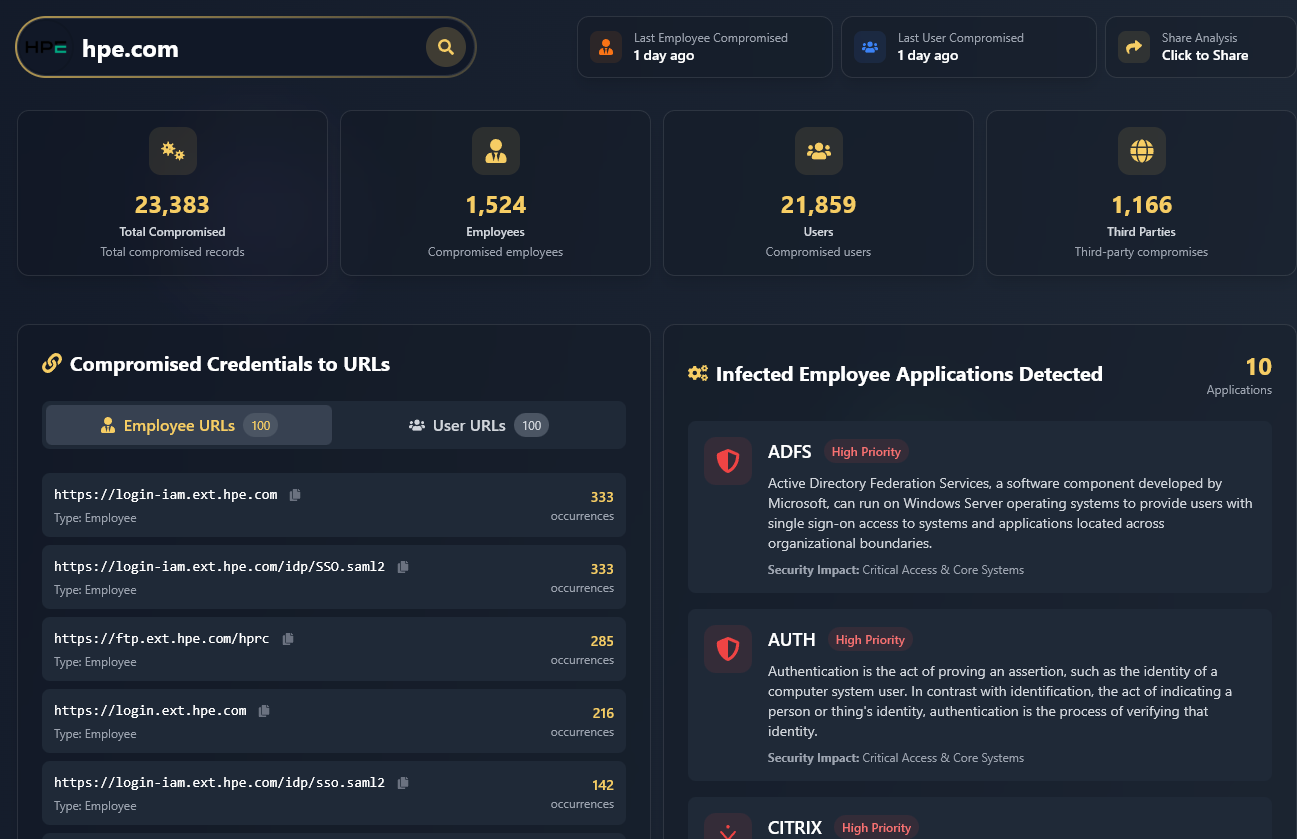Viewport: 1297px width, 839px height.
Task: Click the blue Last User Compromised icon
Action: [870, 47]
